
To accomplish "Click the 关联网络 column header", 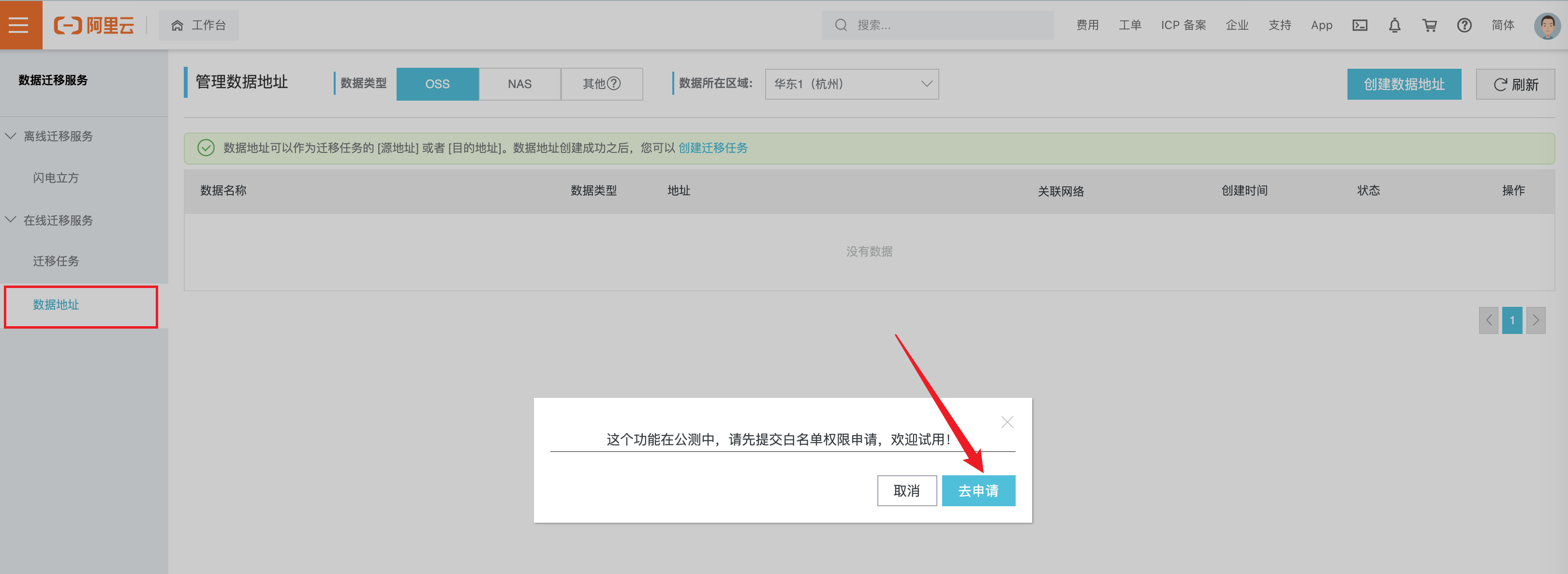I will (x=1060, y=191).
